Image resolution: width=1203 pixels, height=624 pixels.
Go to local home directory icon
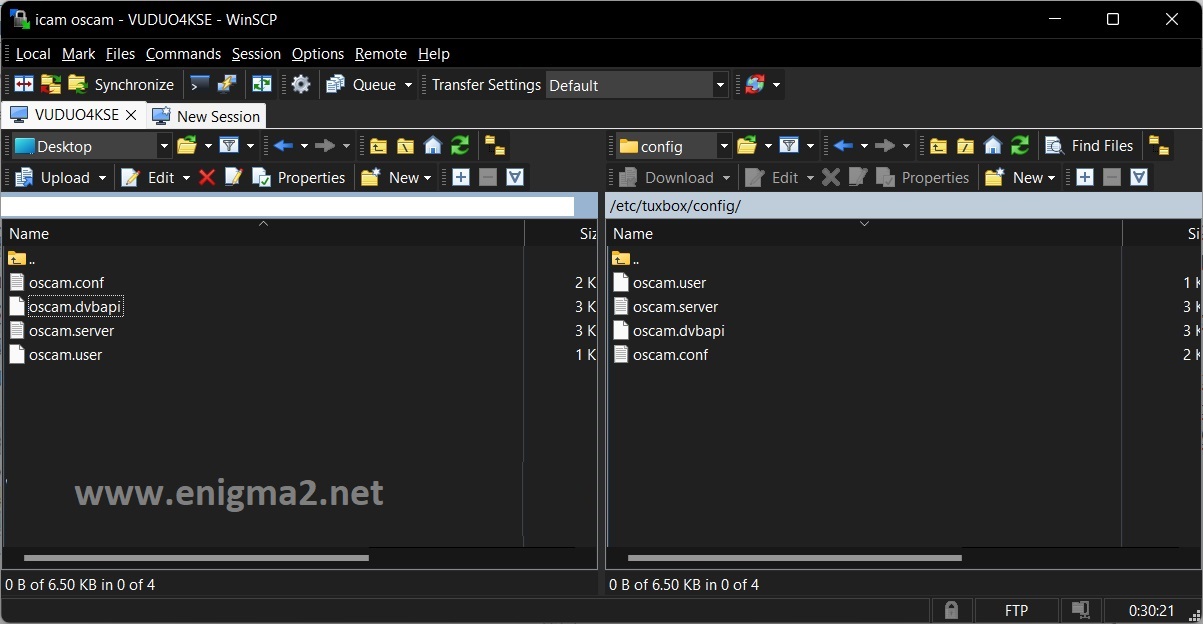[432, 146]
